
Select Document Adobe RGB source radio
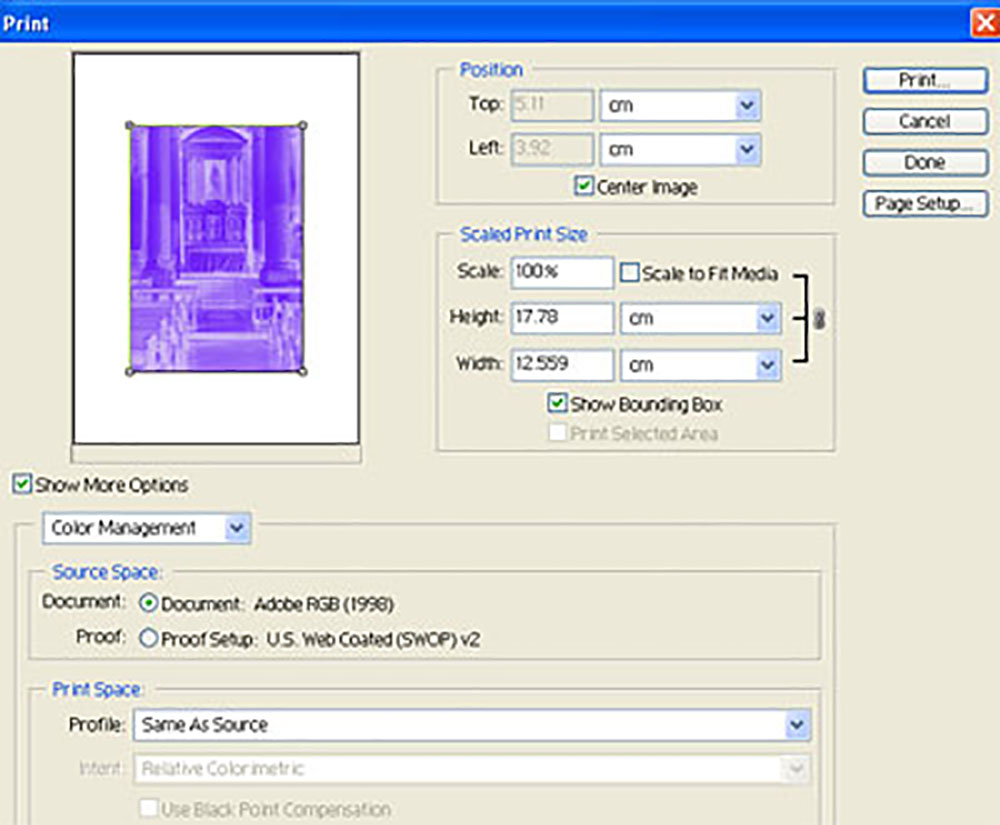tap(148, 603)
